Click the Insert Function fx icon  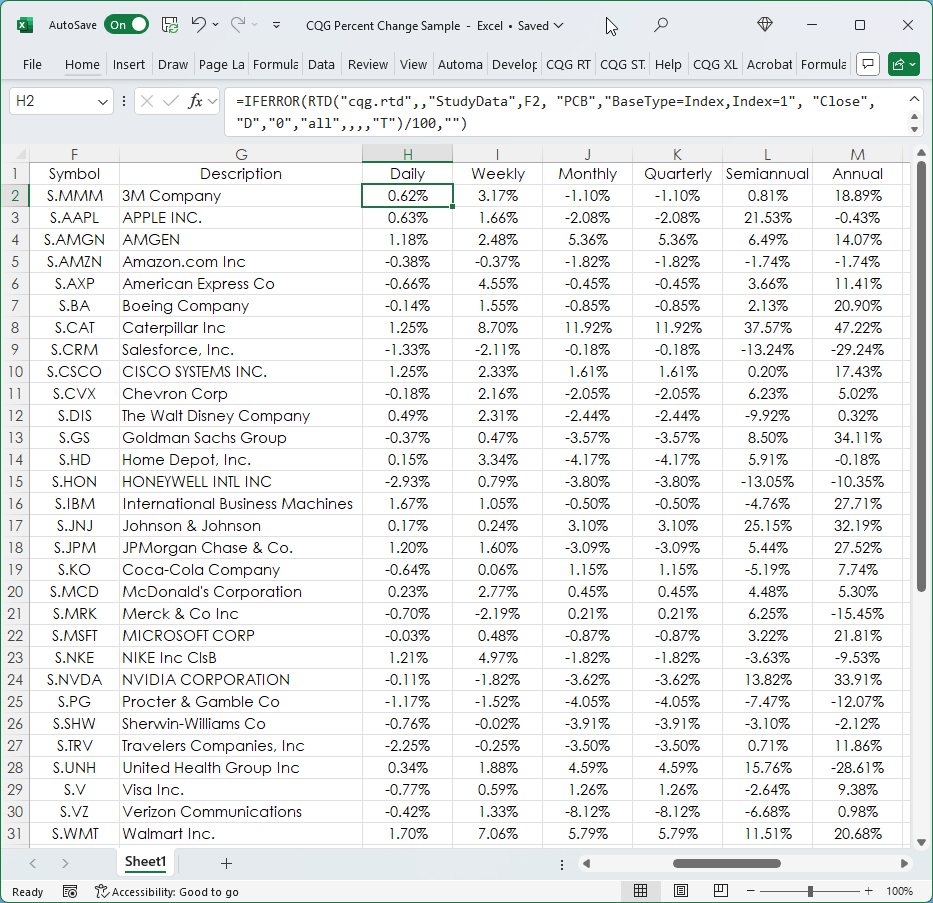(x=196, y=101)
